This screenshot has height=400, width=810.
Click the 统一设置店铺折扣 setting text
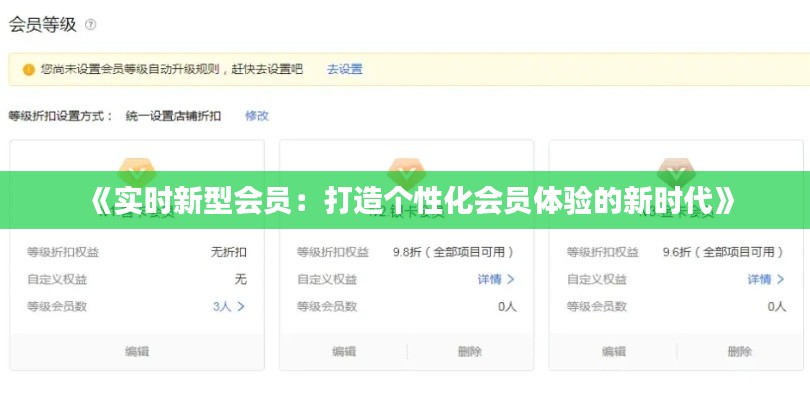(173, 116)
